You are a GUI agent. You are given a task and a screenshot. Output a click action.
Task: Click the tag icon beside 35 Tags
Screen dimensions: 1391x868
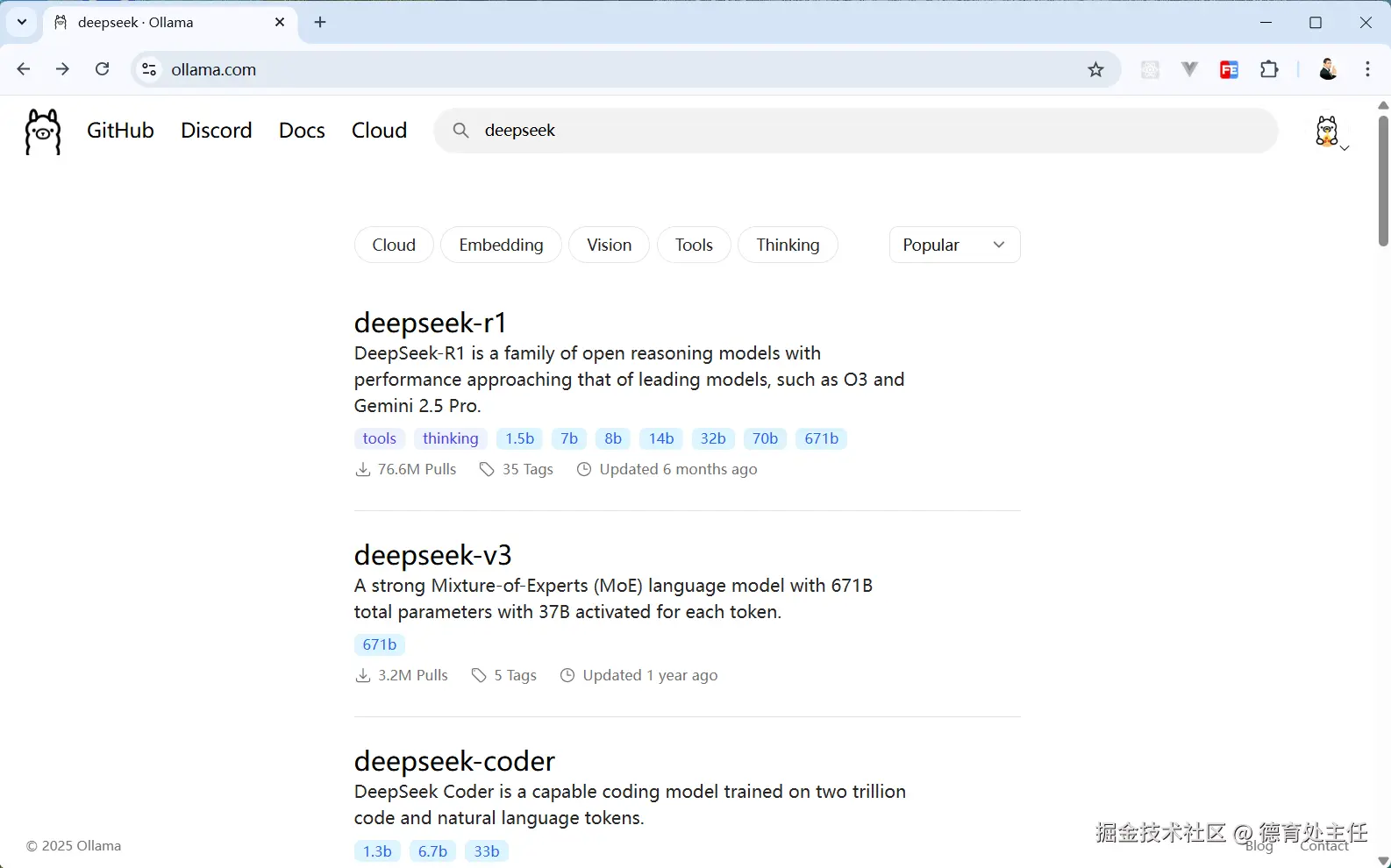(487, 470)
